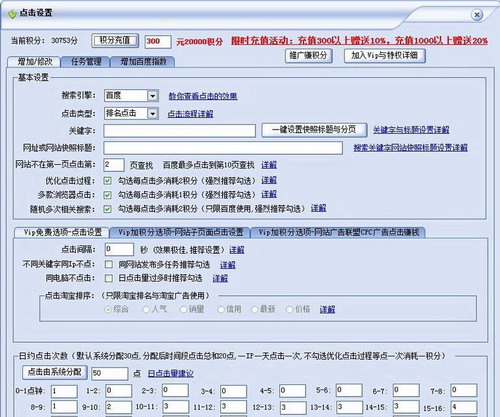Click the 网址或网站快照标题 input field
The height and width of the screenshot is (417, 500).
click(x=223, y=148)
